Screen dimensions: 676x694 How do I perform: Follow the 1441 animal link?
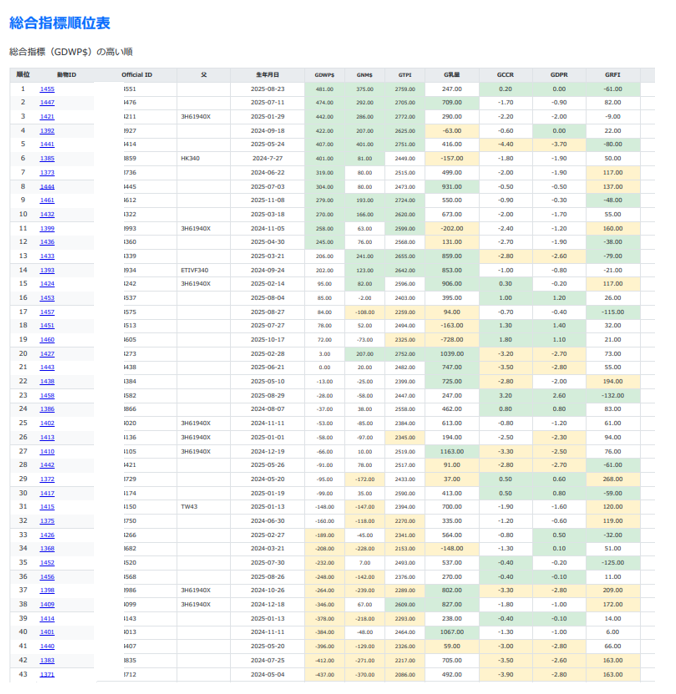(47, 144)
